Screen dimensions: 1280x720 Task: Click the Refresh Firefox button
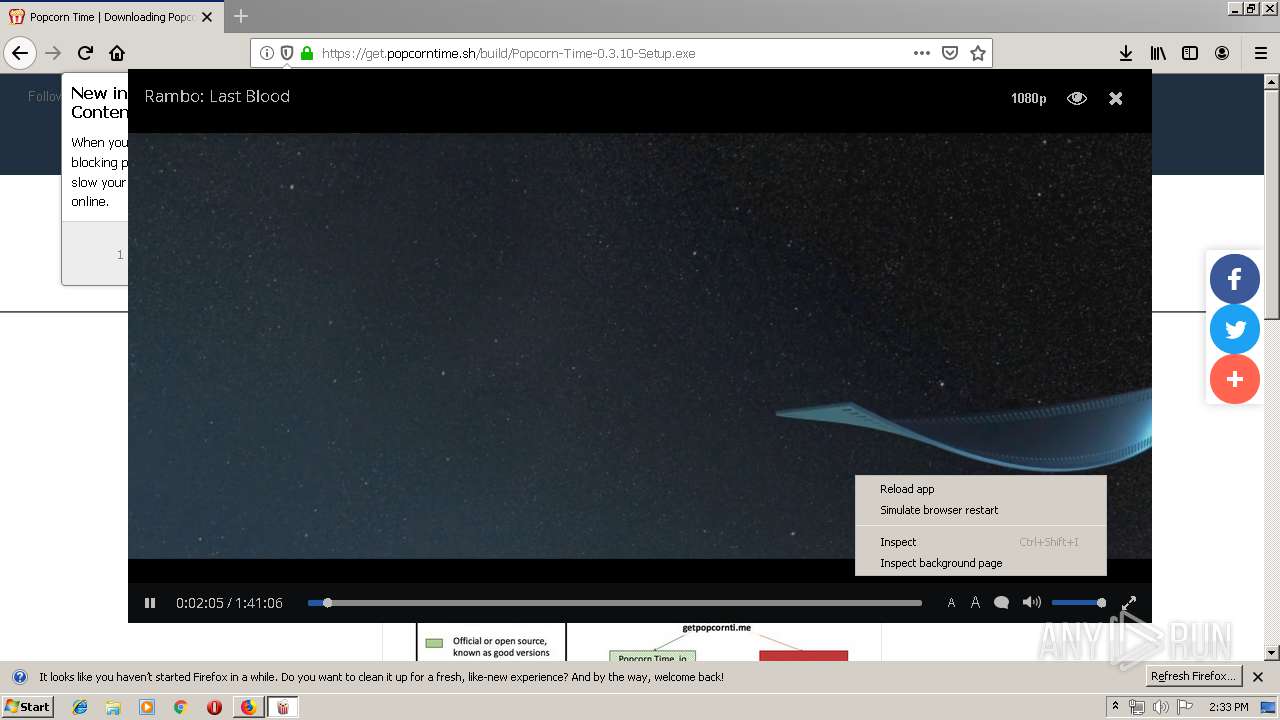tap(1194, 676)
